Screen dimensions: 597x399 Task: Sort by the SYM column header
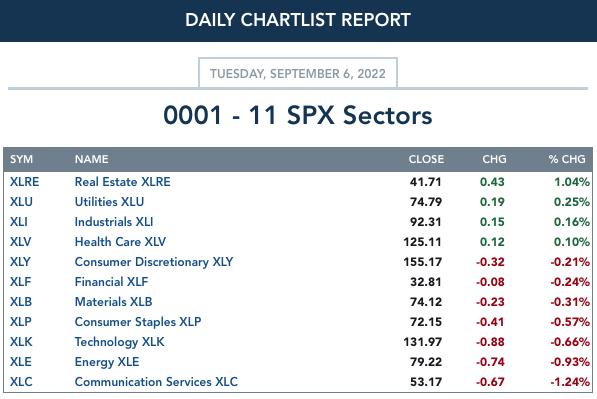[x=21, y=159]
